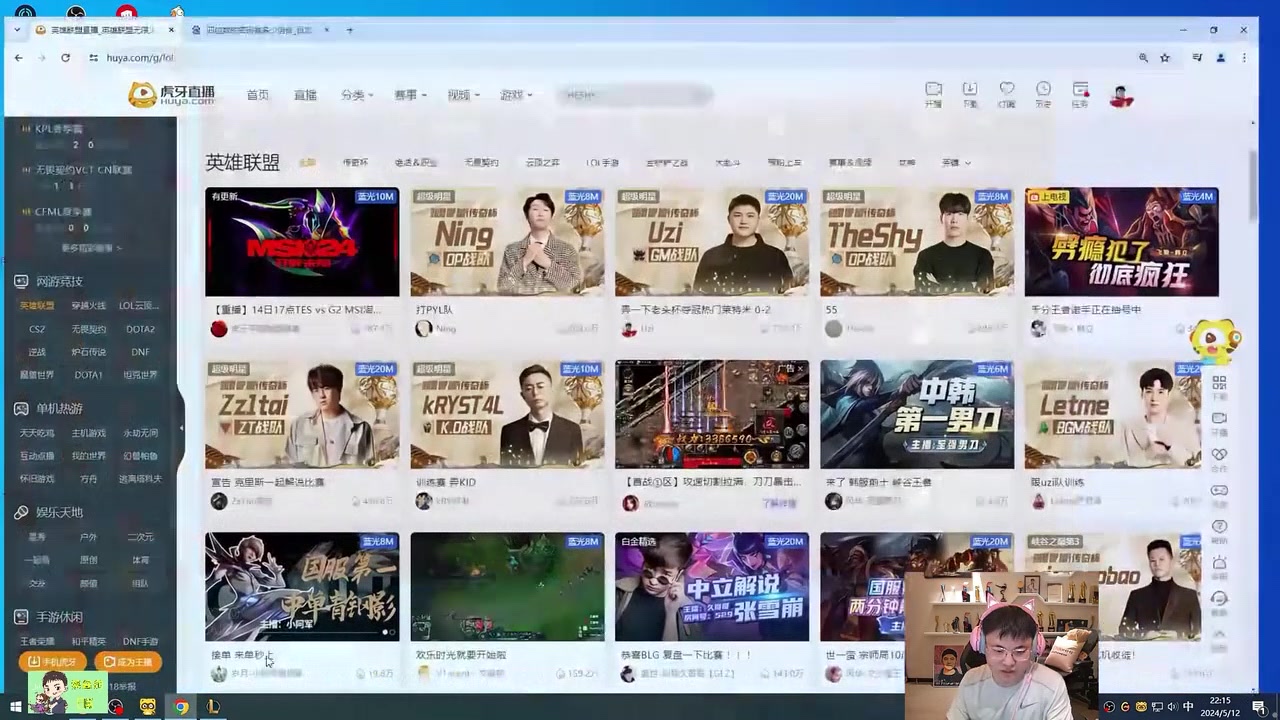Click the page vertical scrollbar
This screenshot has height=720, width=1280.
point(1255,185)
